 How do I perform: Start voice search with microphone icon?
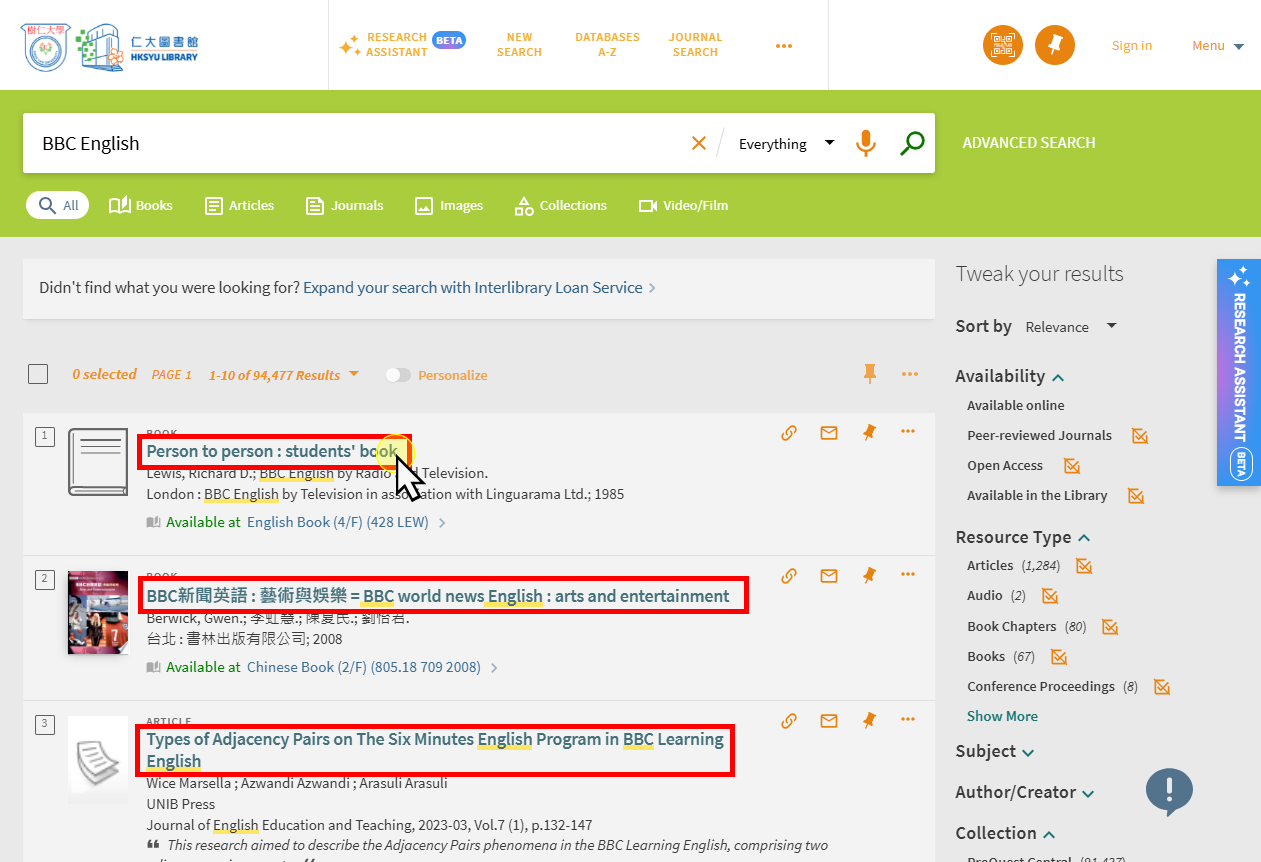(866, 144)
